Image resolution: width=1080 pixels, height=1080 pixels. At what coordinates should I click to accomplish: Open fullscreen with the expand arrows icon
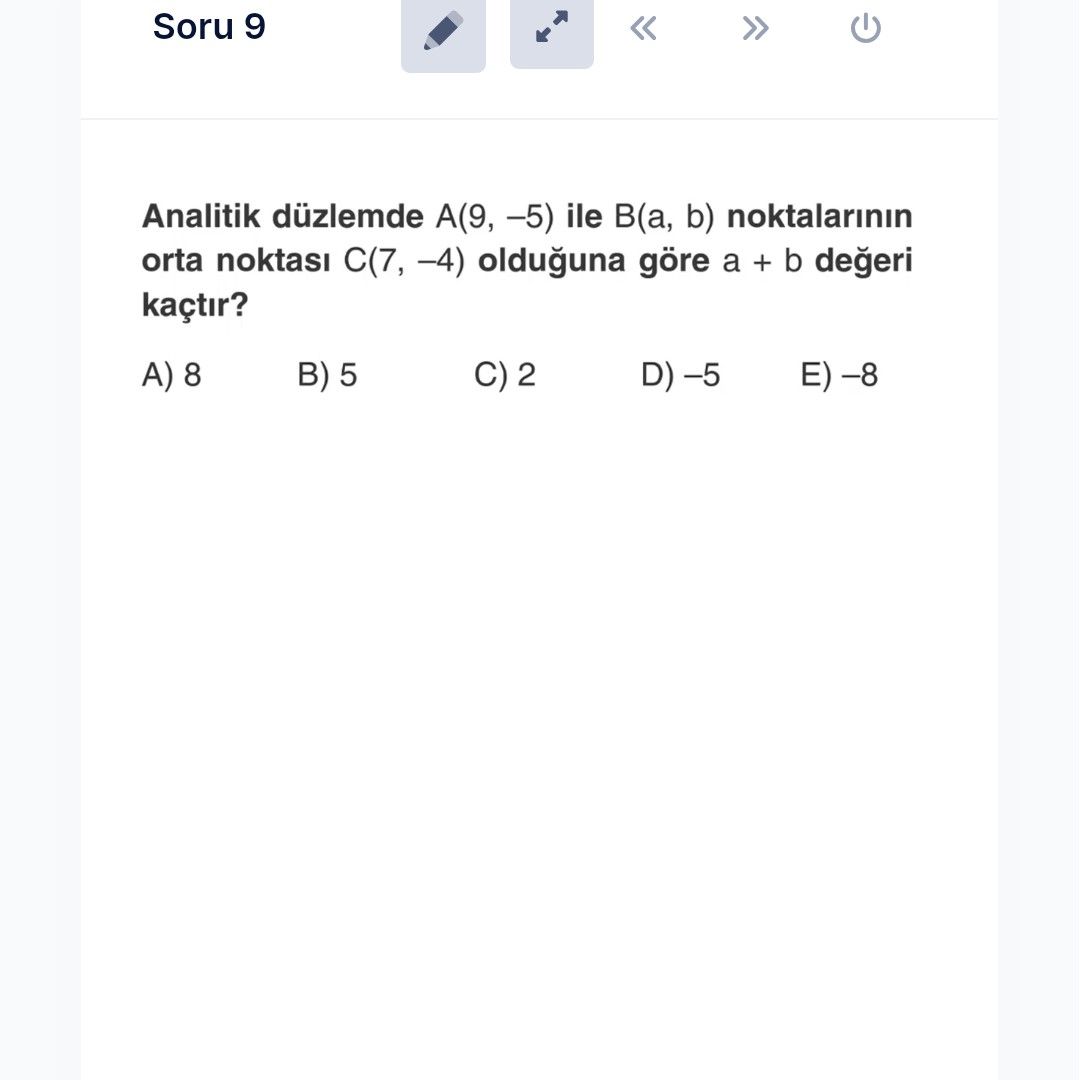pyautogui.click(x=552, y=28)
